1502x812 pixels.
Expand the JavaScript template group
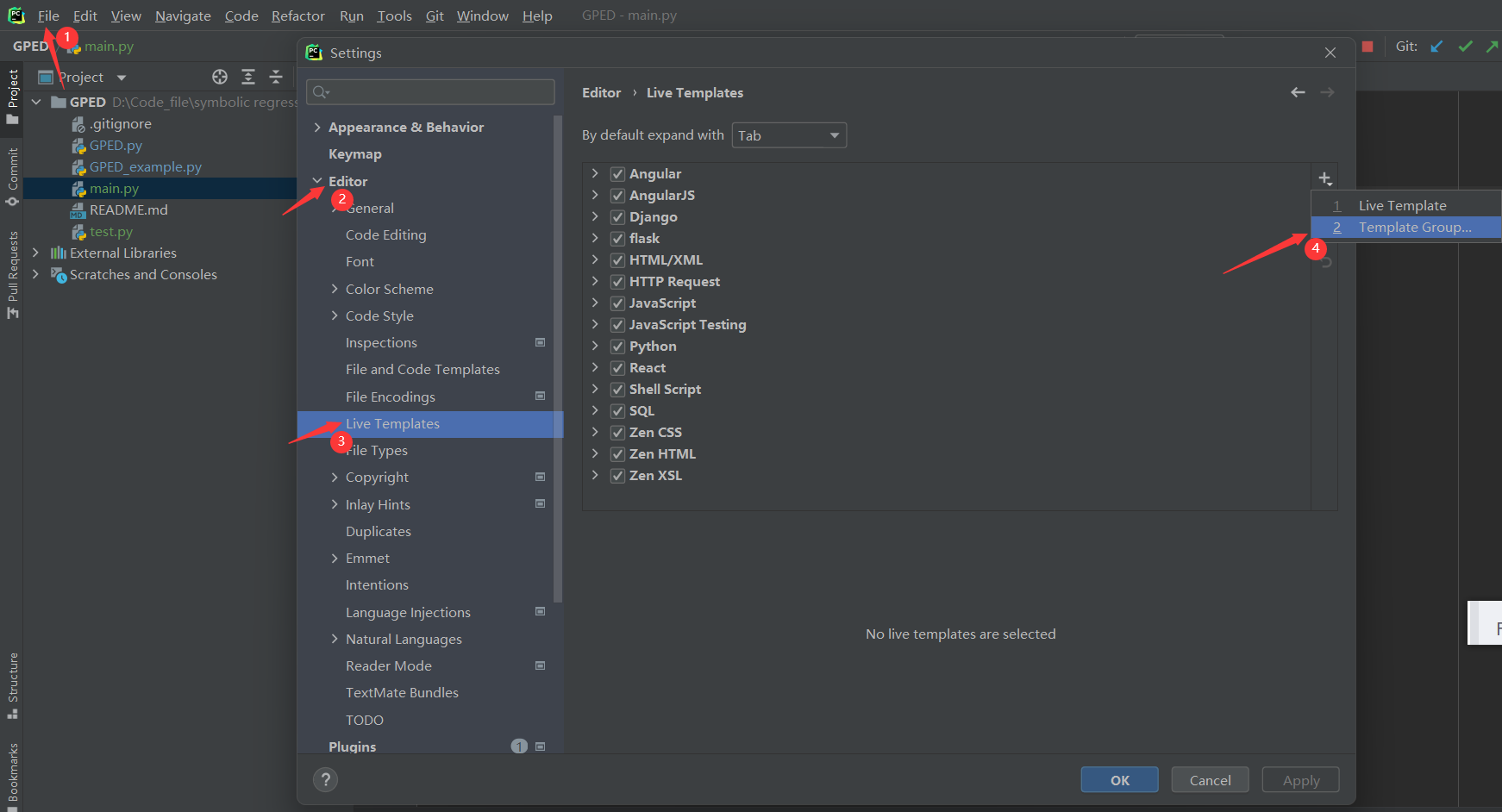(x=595, y=303)
